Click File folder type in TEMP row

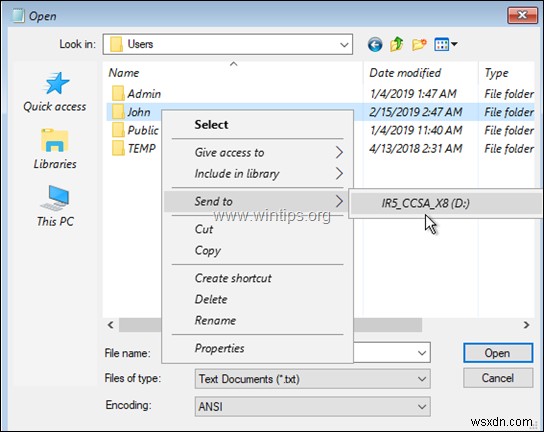(509, 149)
